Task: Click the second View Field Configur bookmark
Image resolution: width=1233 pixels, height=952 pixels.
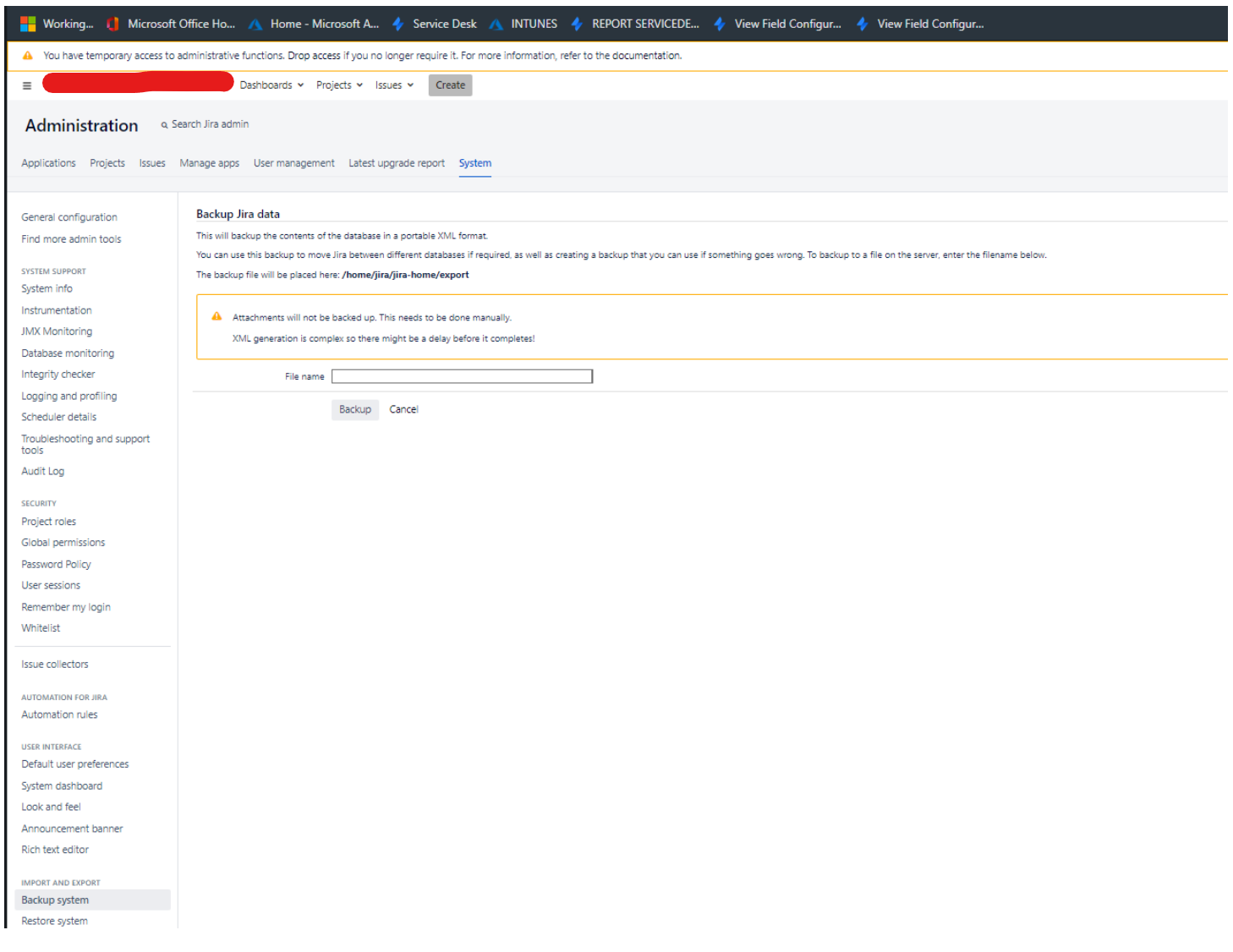Action: tap(920, 25)
